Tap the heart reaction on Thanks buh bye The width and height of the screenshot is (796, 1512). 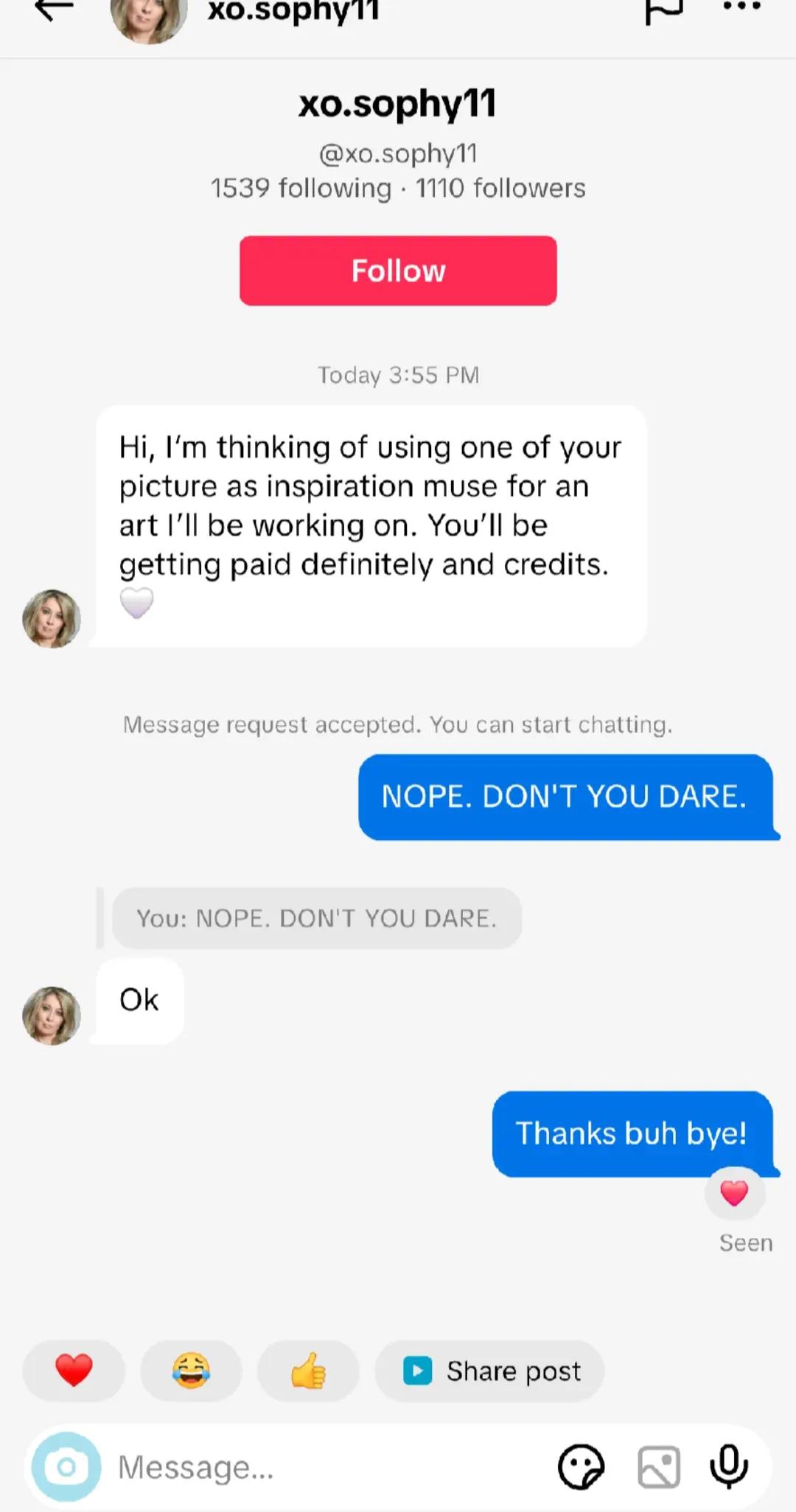(x=734, y=1193)
